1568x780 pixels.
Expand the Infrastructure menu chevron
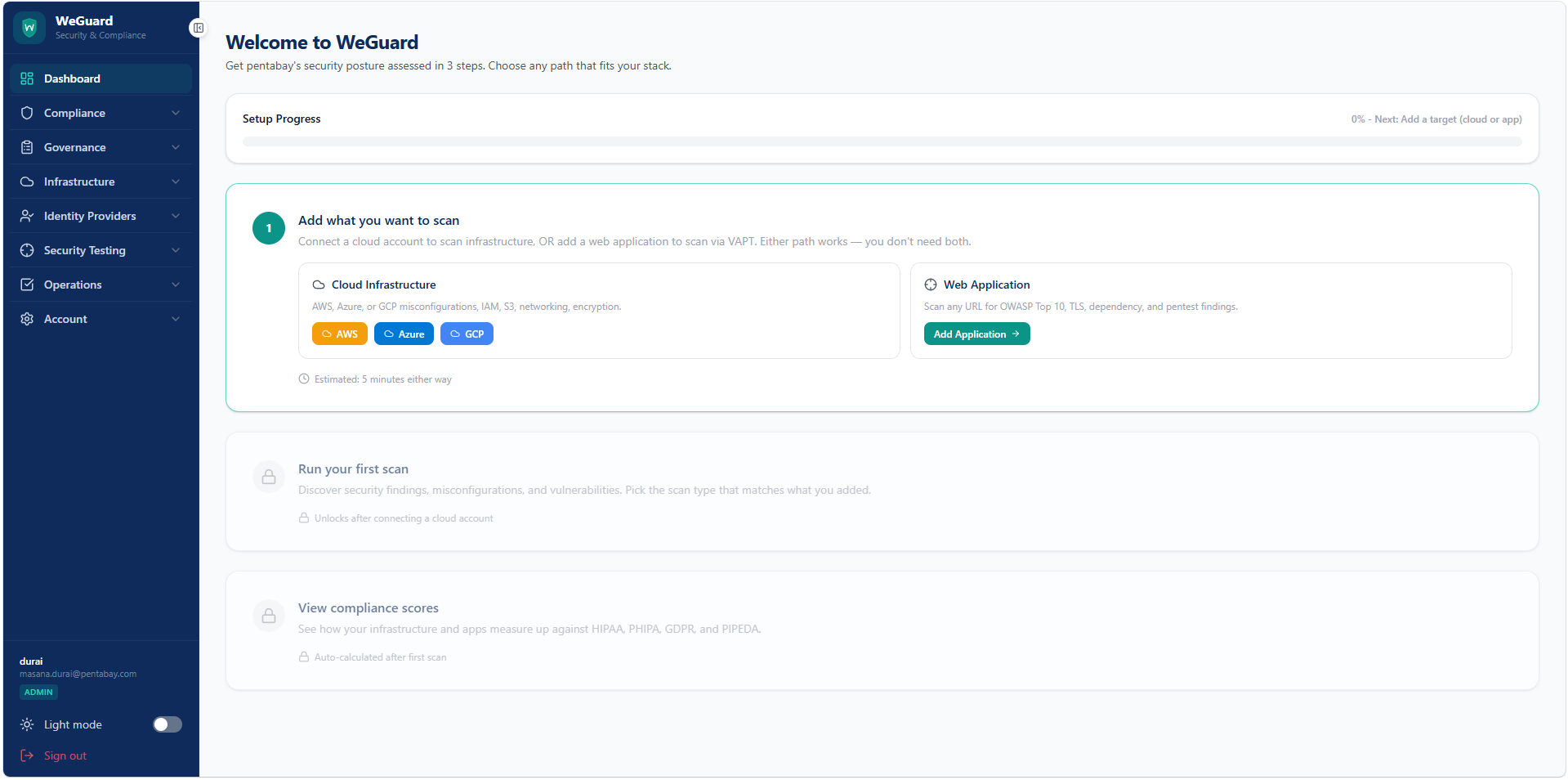click(176, 182)
